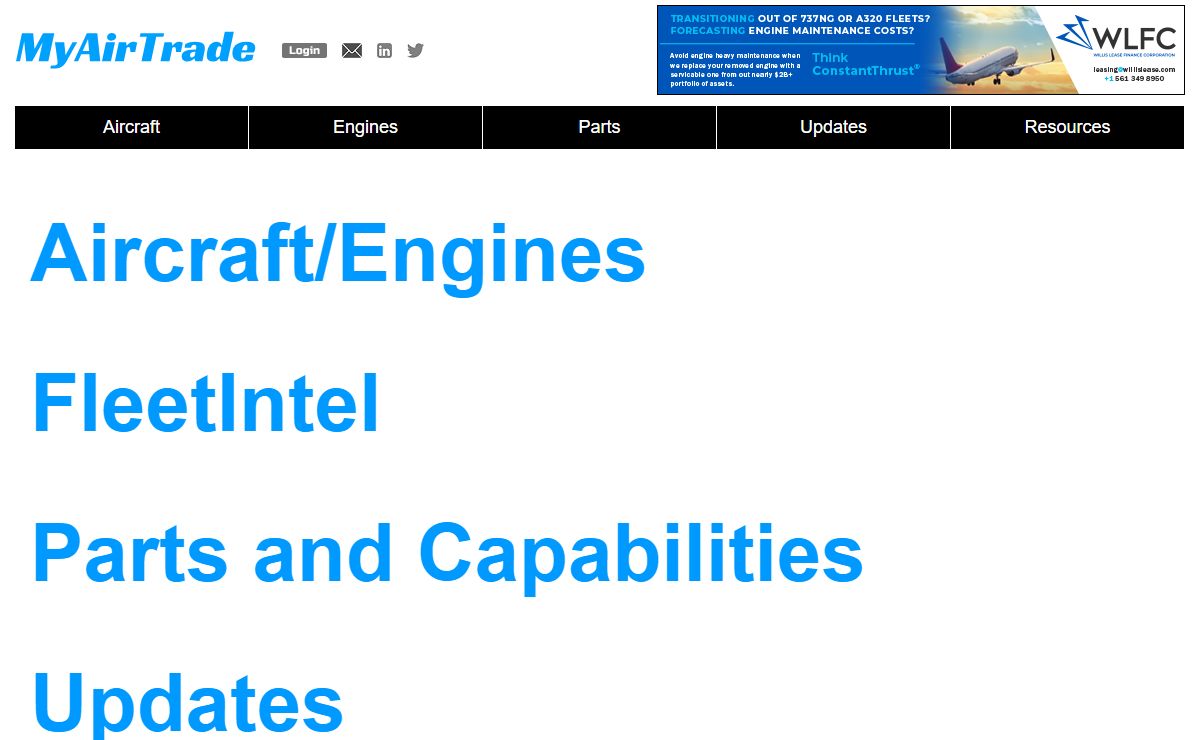Go to the FleetIntel link

(206, 403)
